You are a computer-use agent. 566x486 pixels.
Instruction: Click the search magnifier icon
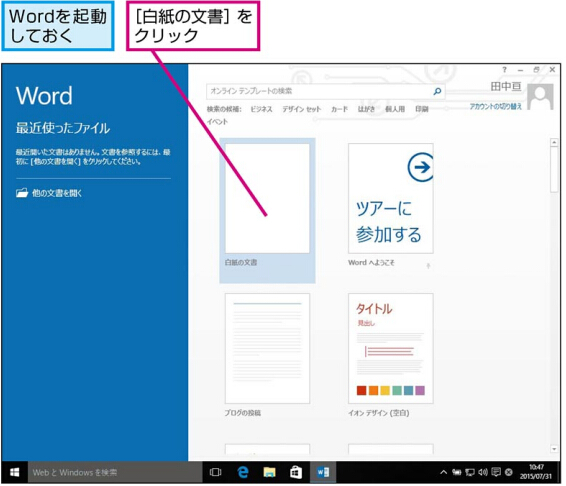point(437,91)
